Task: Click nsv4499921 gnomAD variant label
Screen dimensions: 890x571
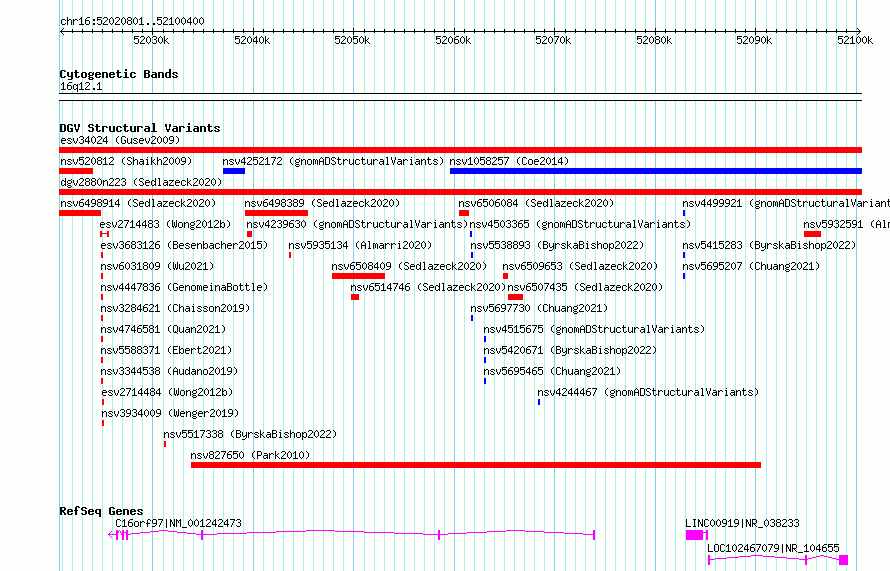Action: [x=786, y=203]
